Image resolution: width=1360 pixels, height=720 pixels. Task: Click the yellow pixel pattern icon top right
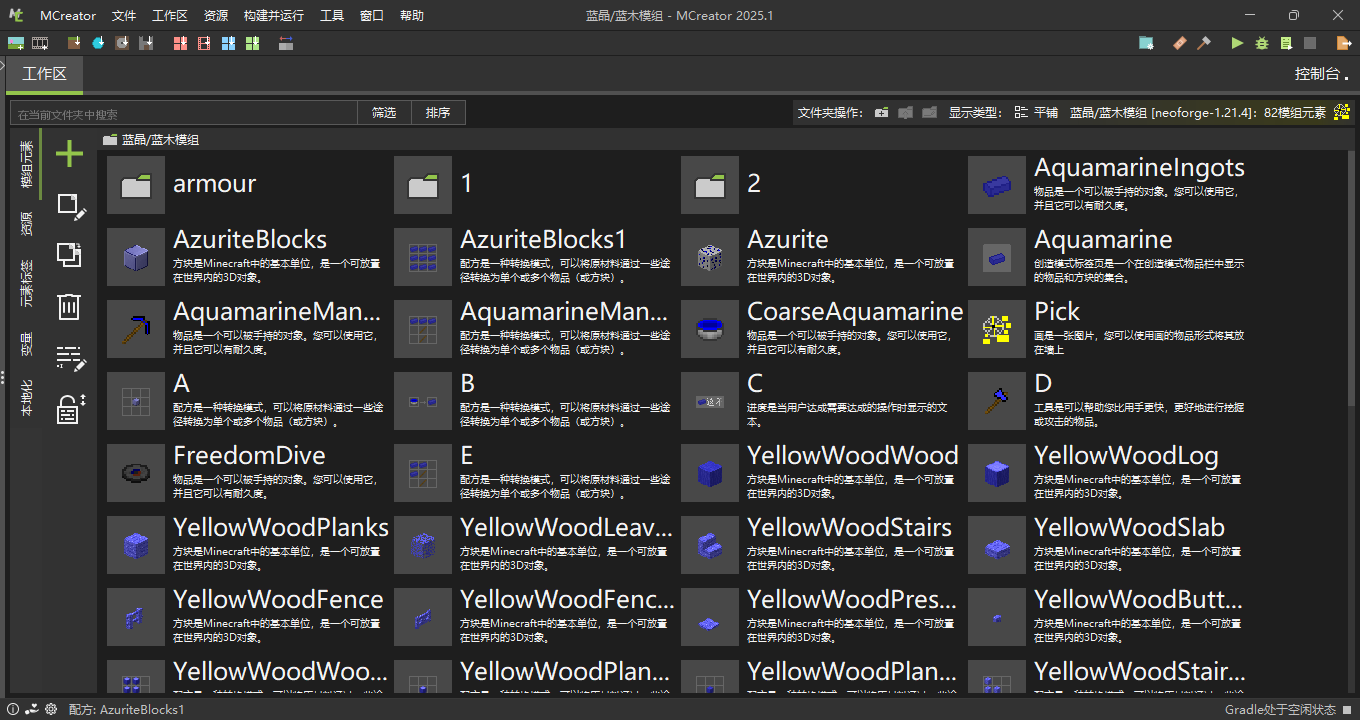tap(1341, 112)
